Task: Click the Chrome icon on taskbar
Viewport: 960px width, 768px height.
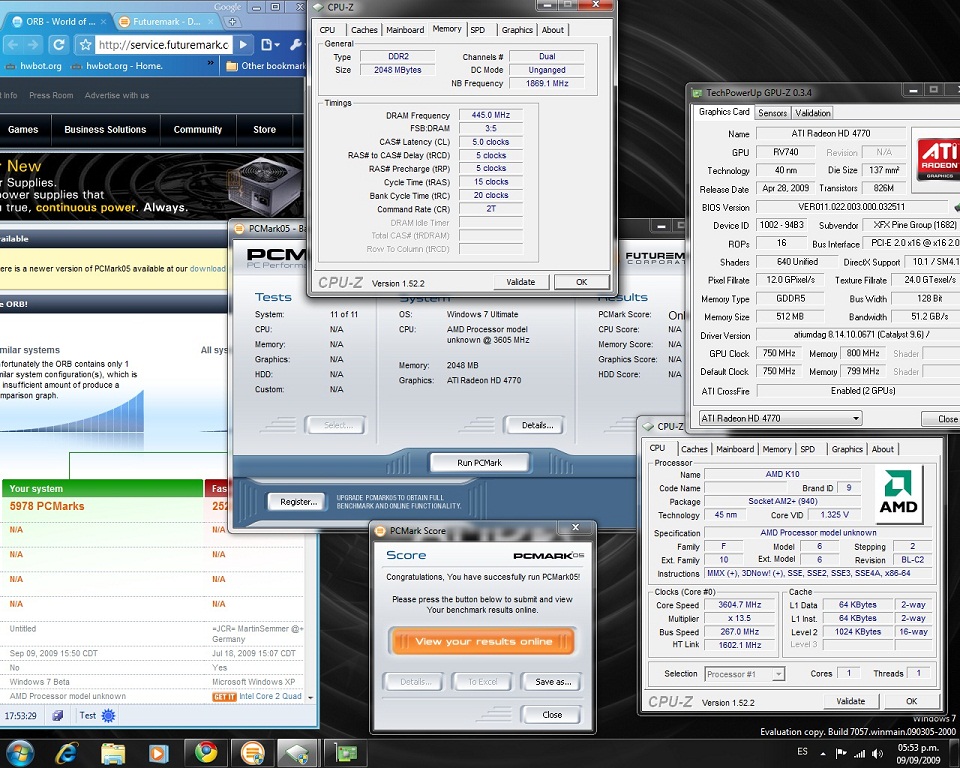Action: click(206, 753)
